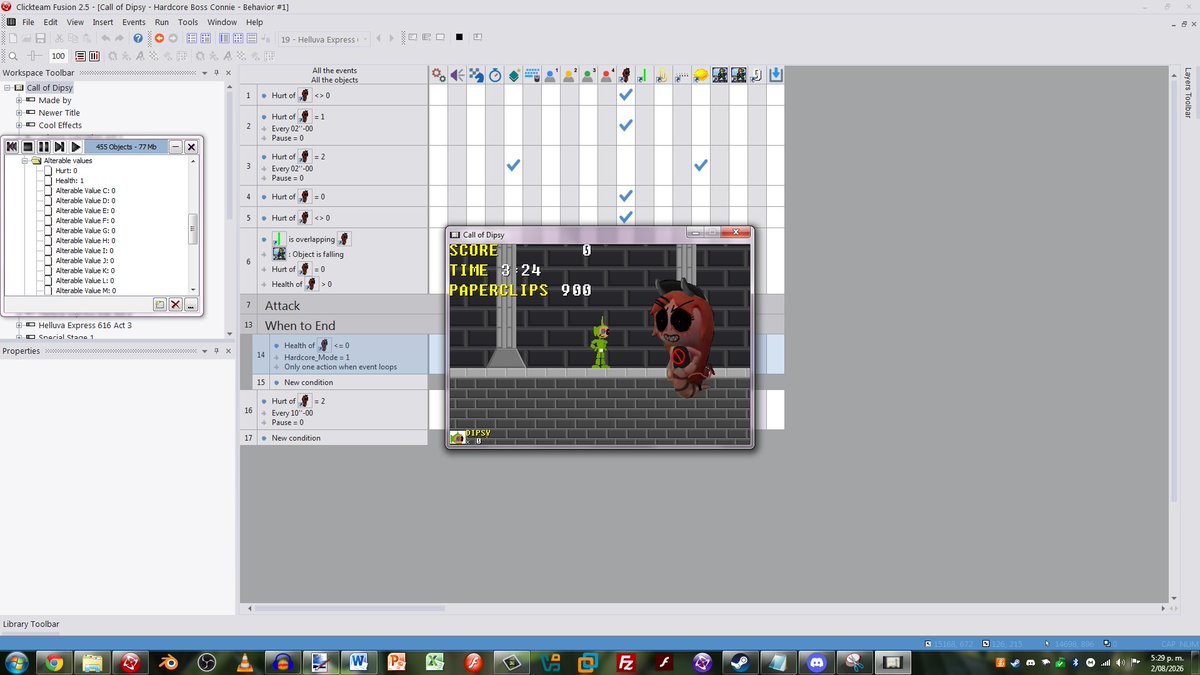
Task: Expand the Call of Dipsy tree root
Action: [6, 88]
